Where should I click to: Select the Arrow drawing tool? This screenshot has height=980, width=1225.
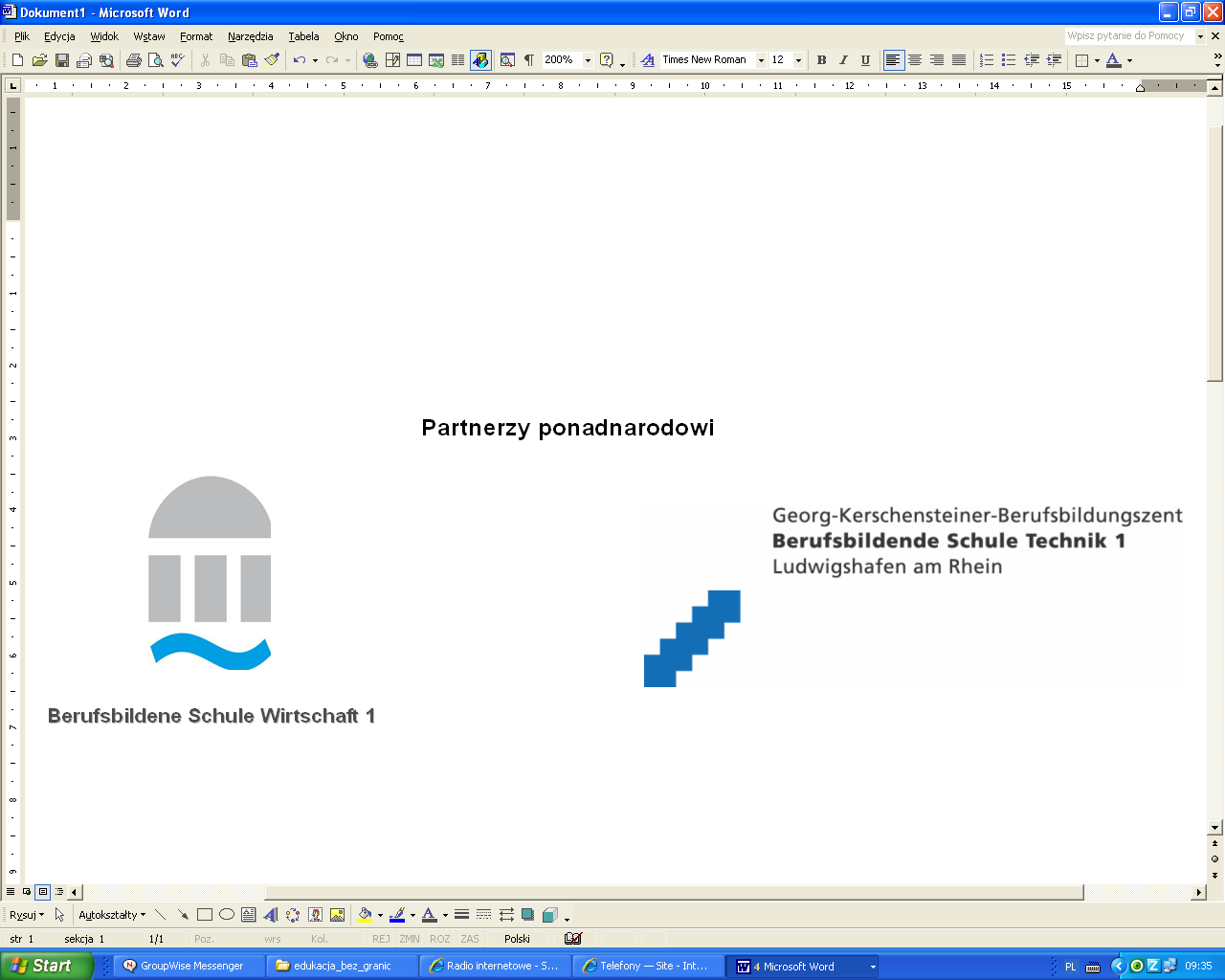183,915
